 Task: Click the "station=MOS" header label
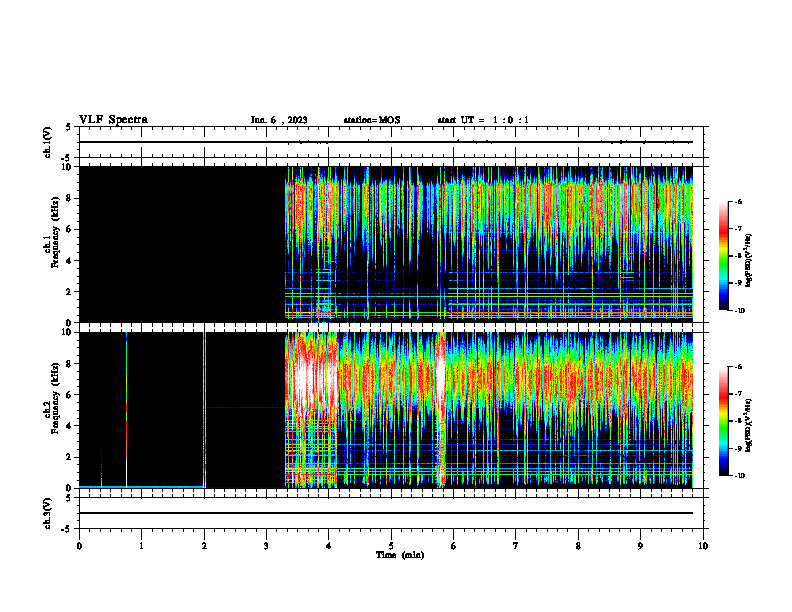click(x=372, y=120)
